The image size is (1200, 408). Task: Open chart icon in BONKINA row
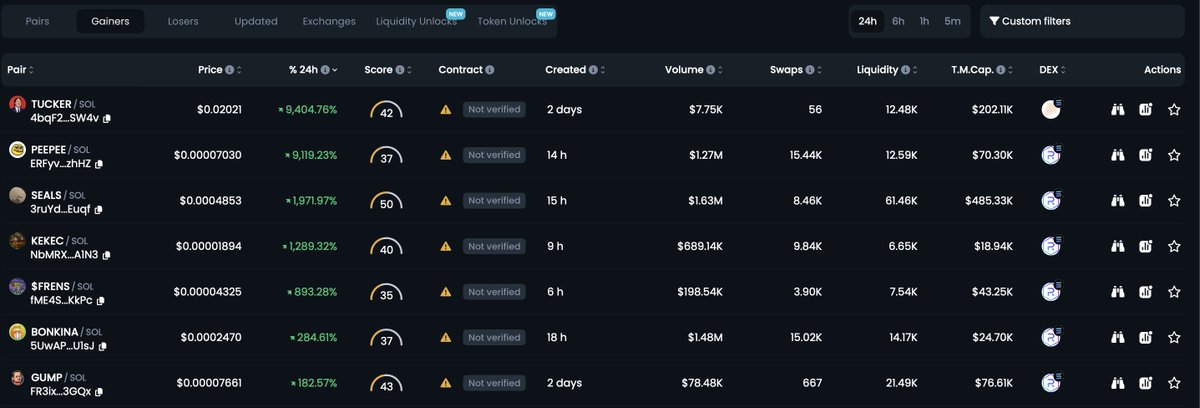tap(1146, 337)
